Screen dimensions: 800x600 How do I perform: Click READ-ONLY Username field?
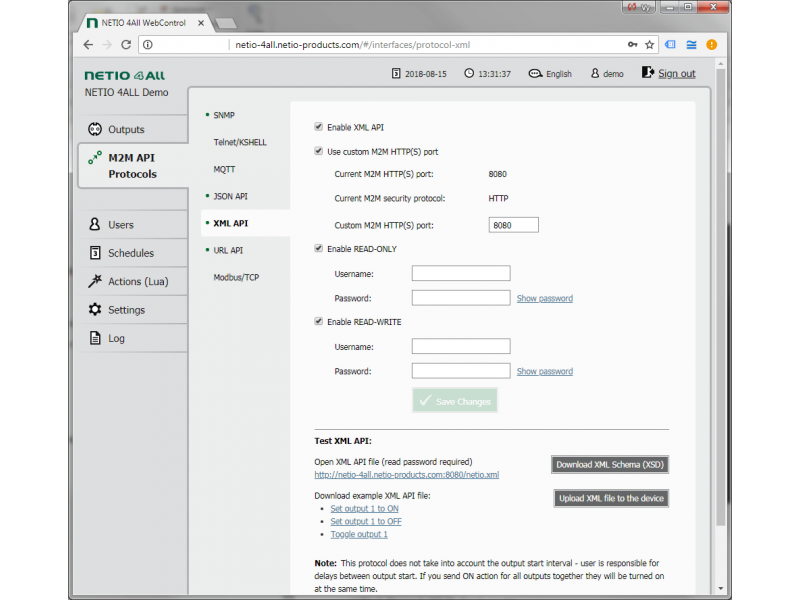click(461, 273)
